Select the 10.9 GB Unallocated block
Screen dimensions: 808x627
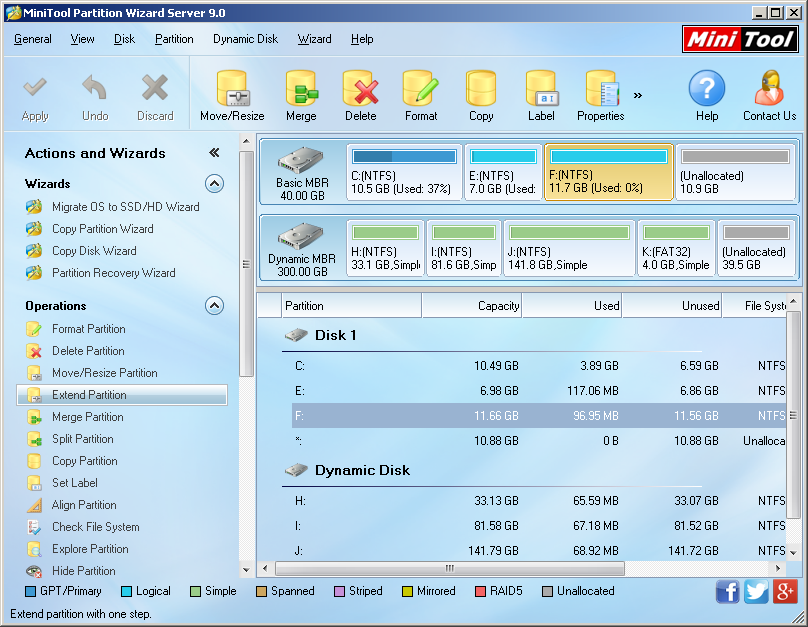[735, 172]
